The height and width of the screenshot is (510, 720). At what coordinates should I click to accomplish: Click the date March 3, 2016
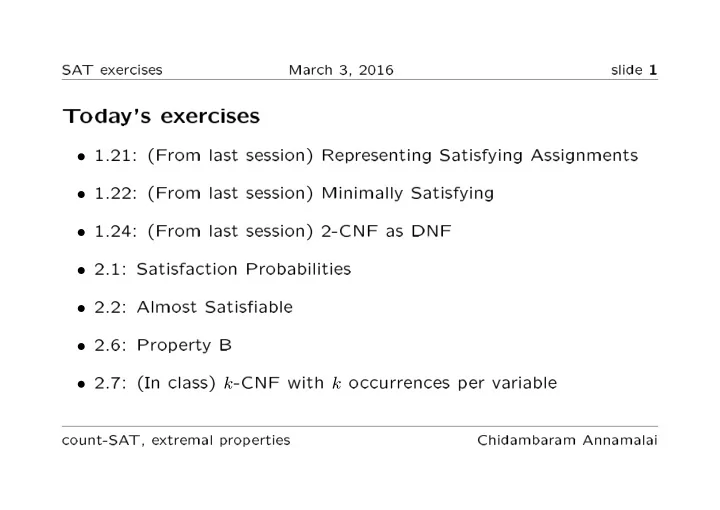click(341, 70)
